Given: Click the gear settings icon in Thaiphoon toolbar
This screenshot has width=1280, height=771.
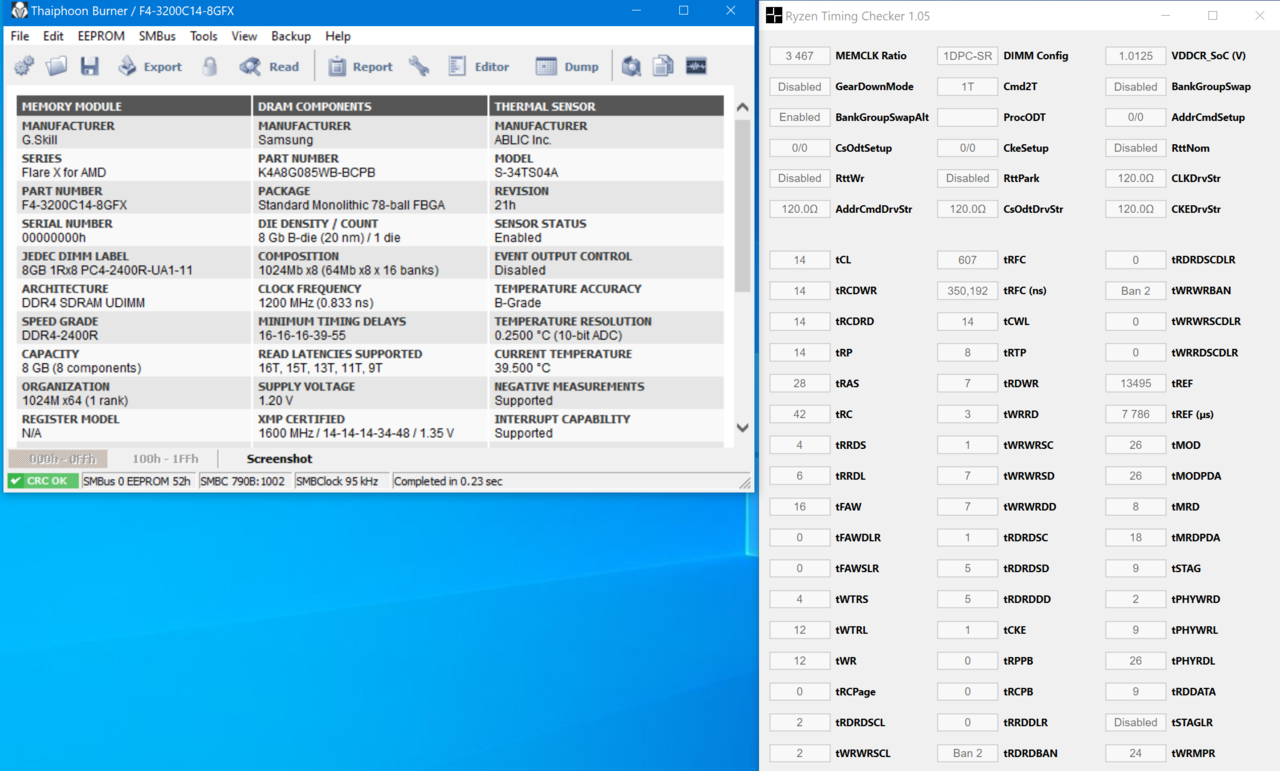Looking at the screenshot, I should pyautogui.click(x=24, y=67).
